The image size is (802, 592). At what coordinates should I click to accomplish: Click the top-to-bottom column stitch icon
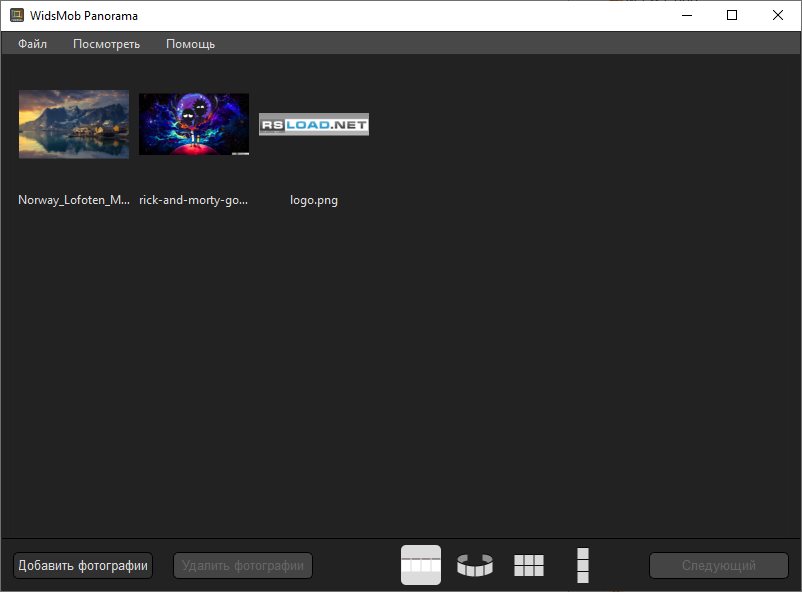pyautogui.click(x=582, y=565)
